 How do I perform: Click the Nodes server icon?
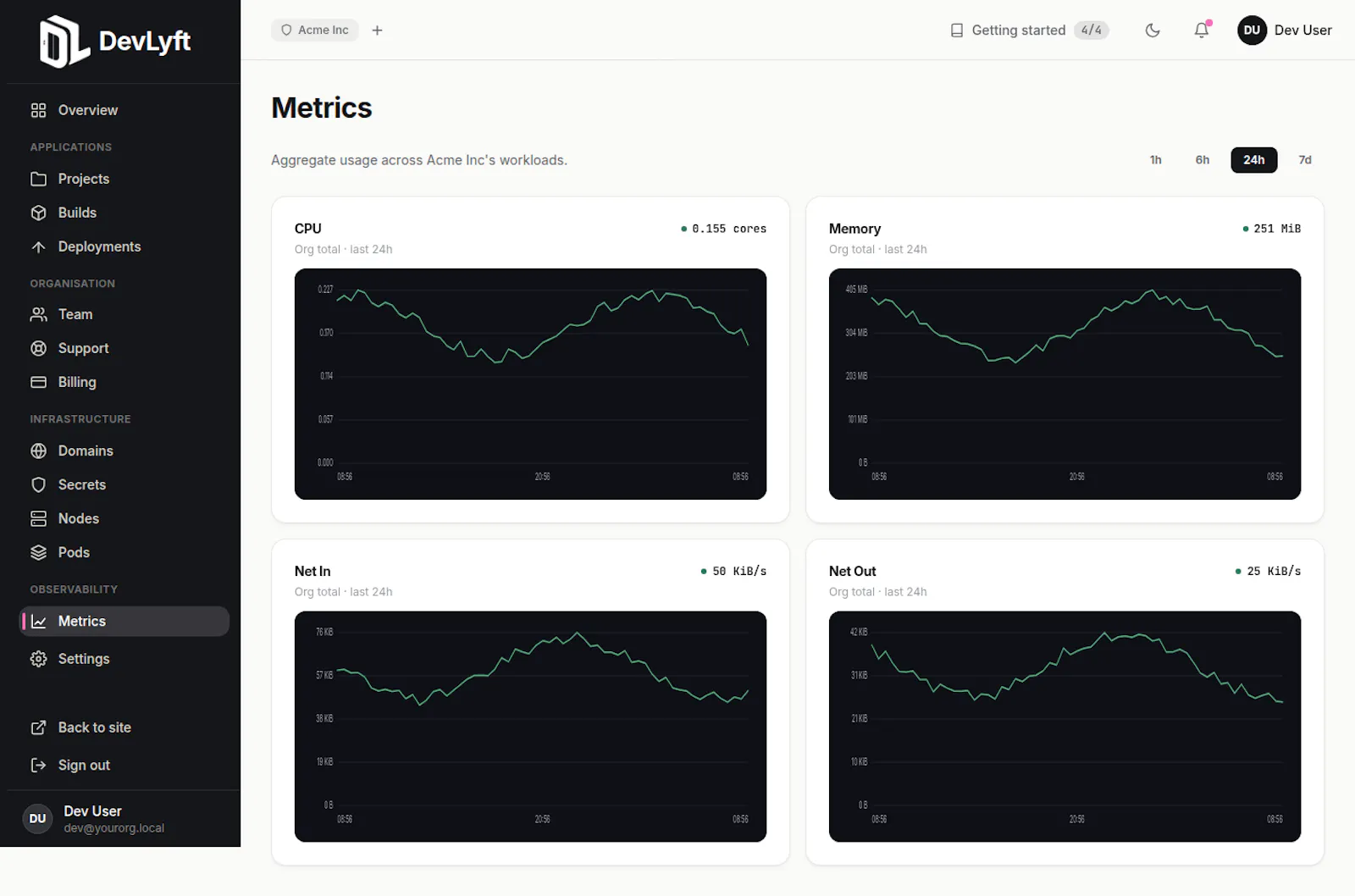tap(38, 518)
